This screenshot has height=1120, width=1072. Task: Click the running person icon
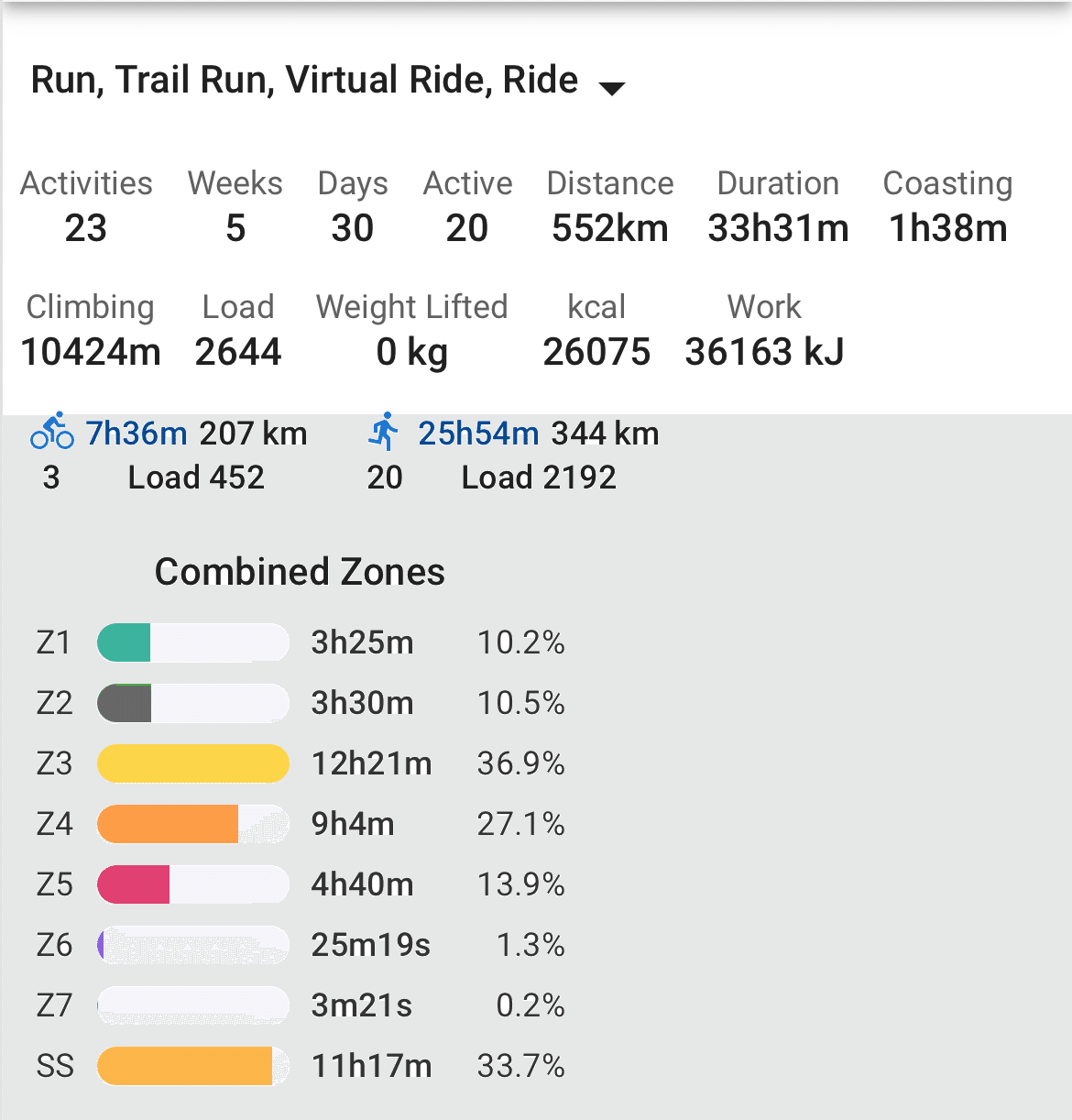[385, 432]
